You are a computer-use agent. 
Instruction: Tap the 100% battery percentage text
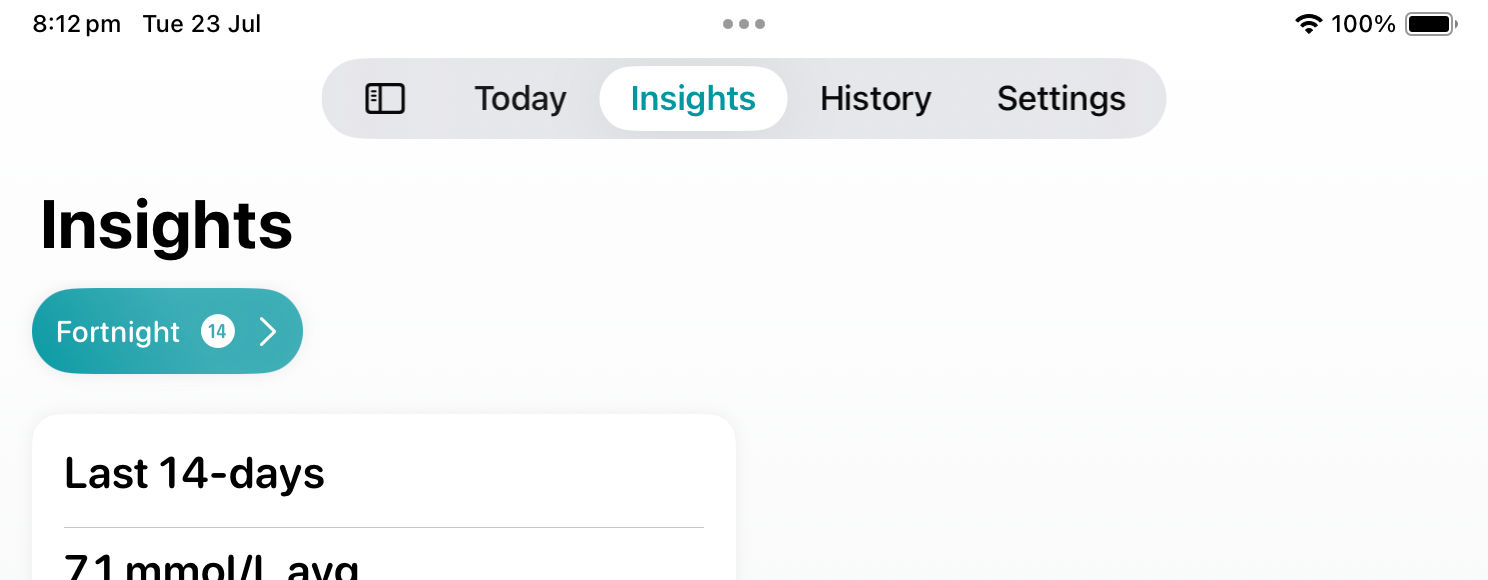click(x=1363, y=24)
